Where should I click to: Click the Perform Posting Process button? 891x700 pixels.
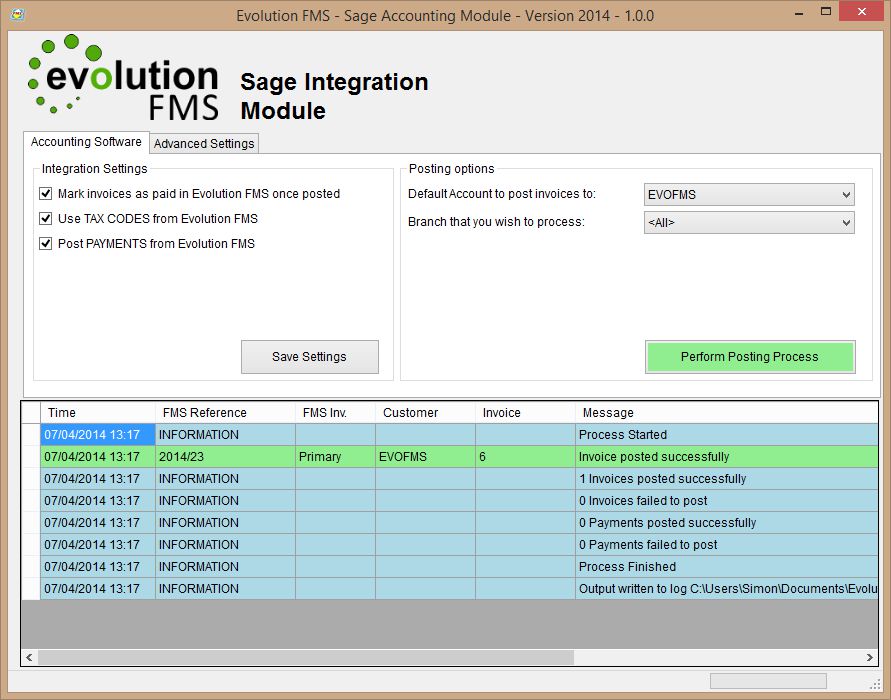750,357
